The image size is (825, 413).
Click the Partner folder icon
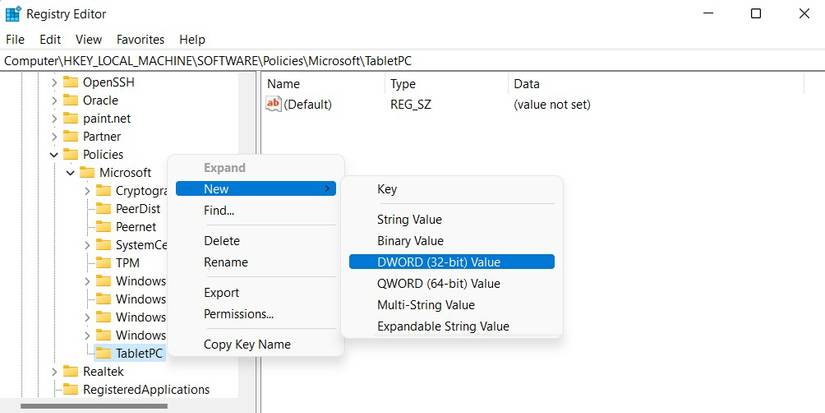click(x=70, y=136)
